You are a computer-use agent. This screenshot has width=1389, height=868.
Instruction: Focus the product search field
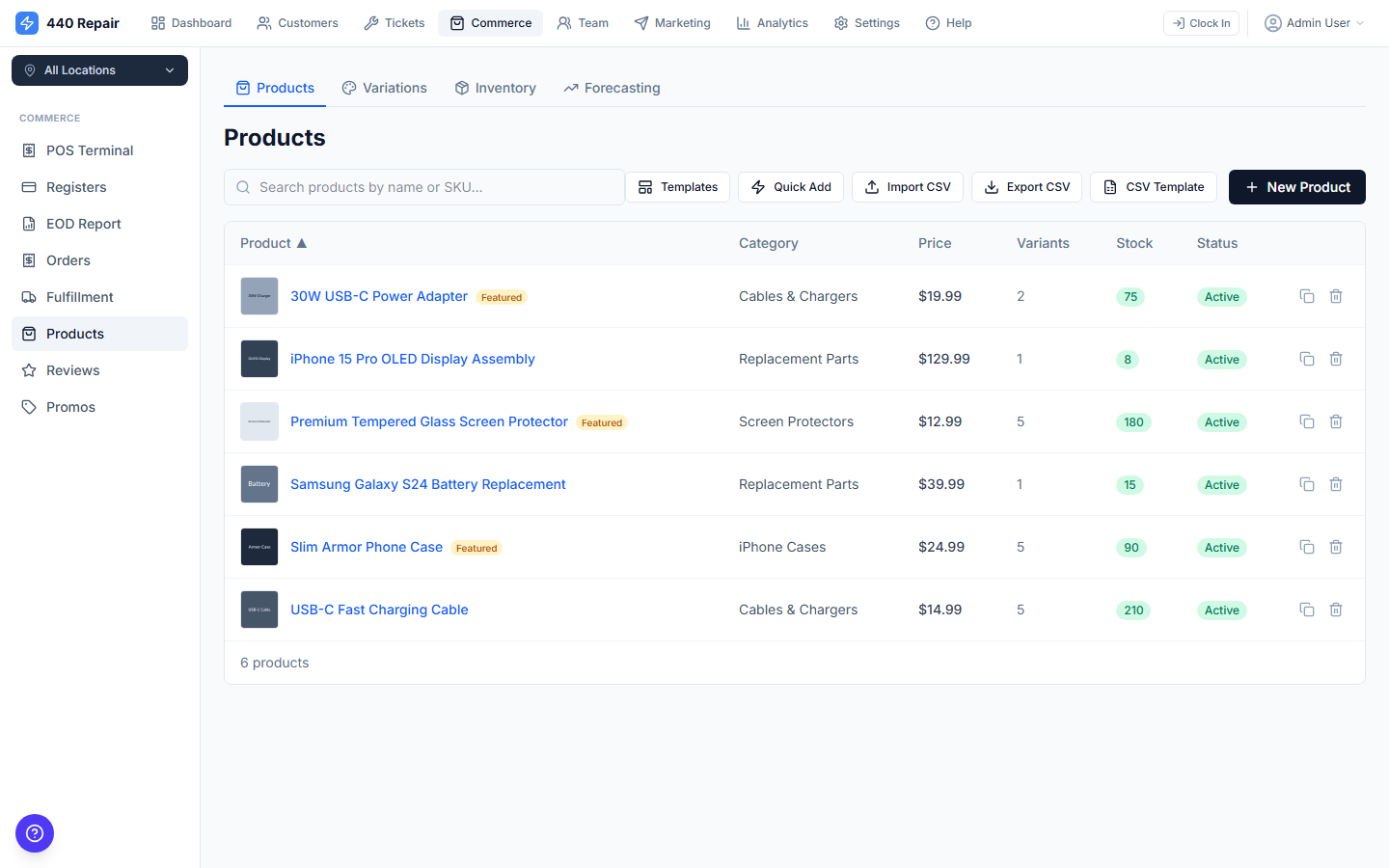(x=423, y=186)
